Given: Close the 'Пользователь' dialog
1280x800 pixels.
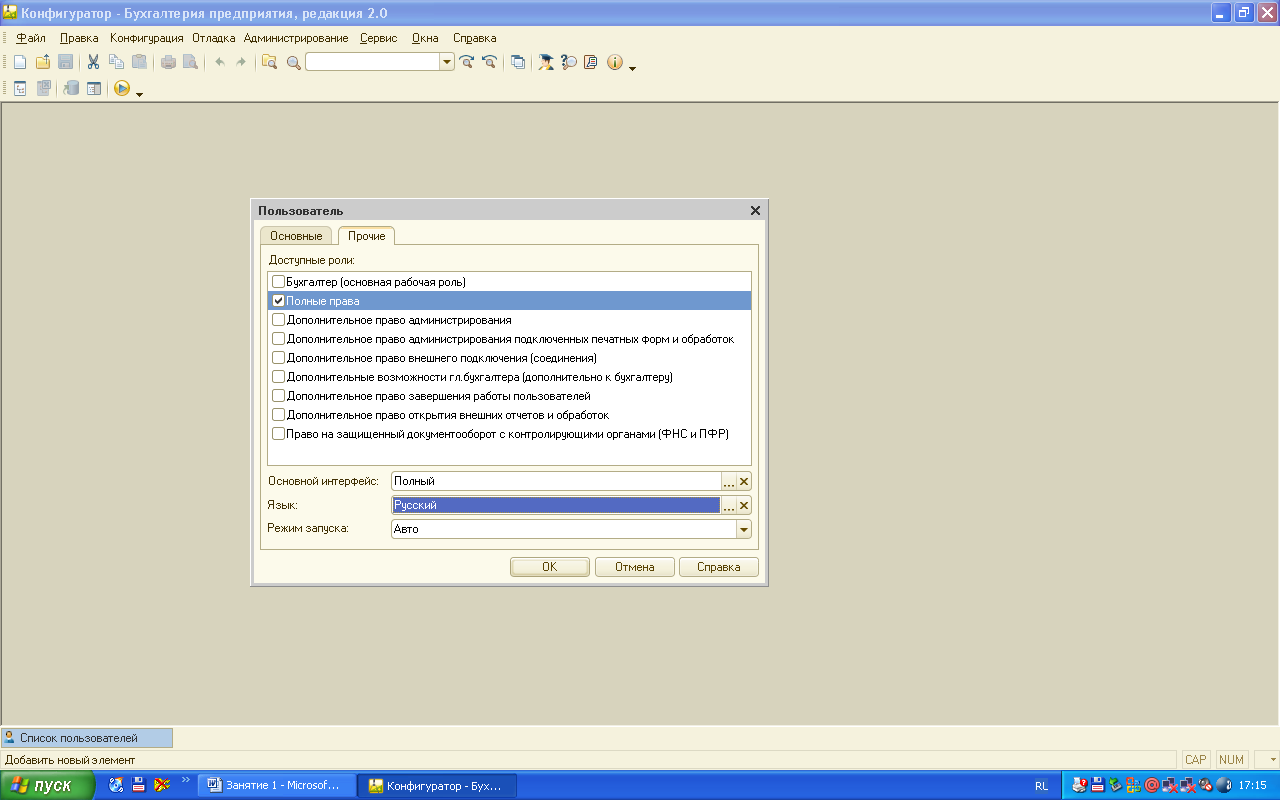Looking at the screenshot, I should coord(755,211).
